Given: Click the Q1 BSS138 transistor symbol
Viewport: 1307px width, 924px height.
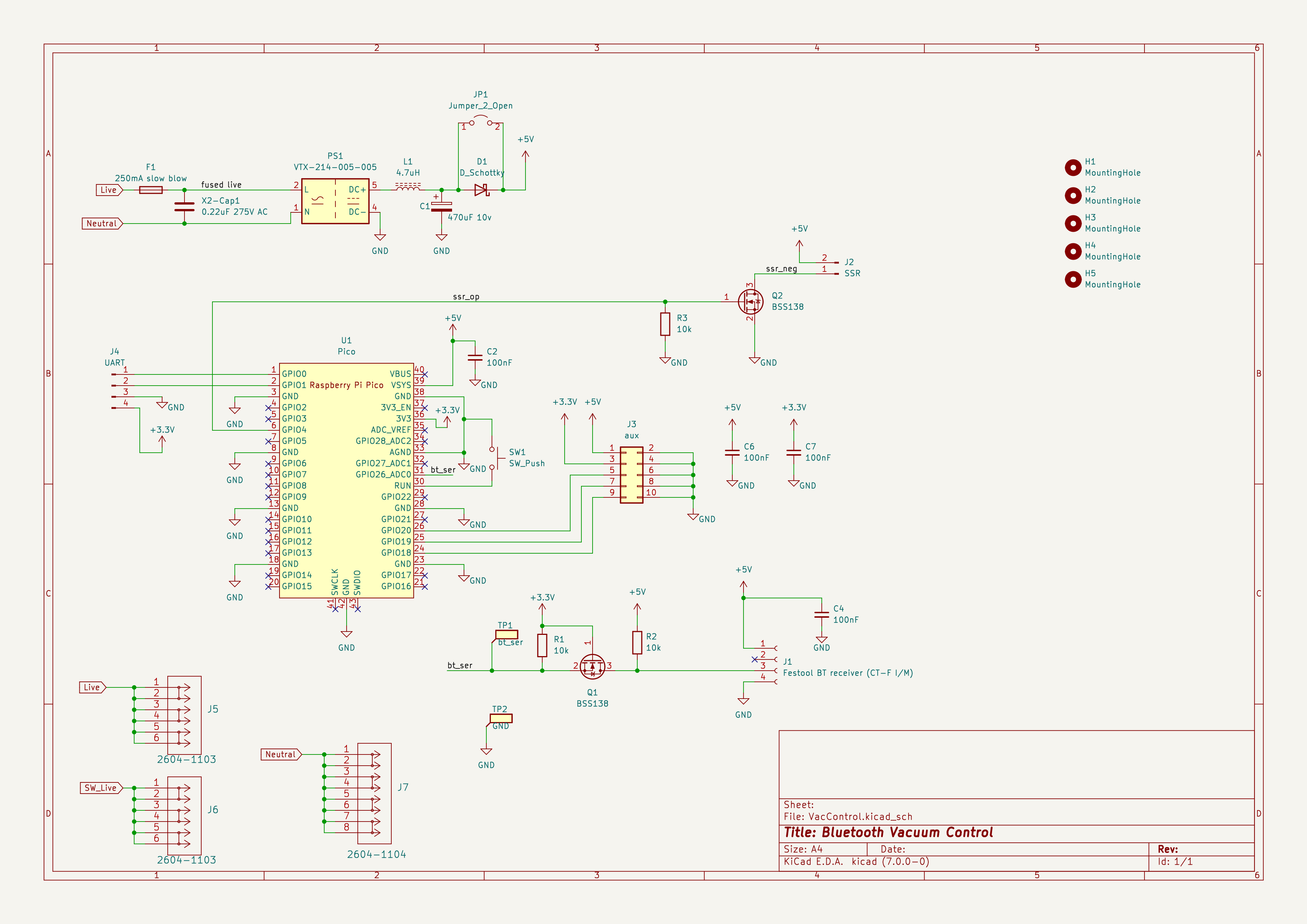Looking at the screenshot, I should click(592, 666).
